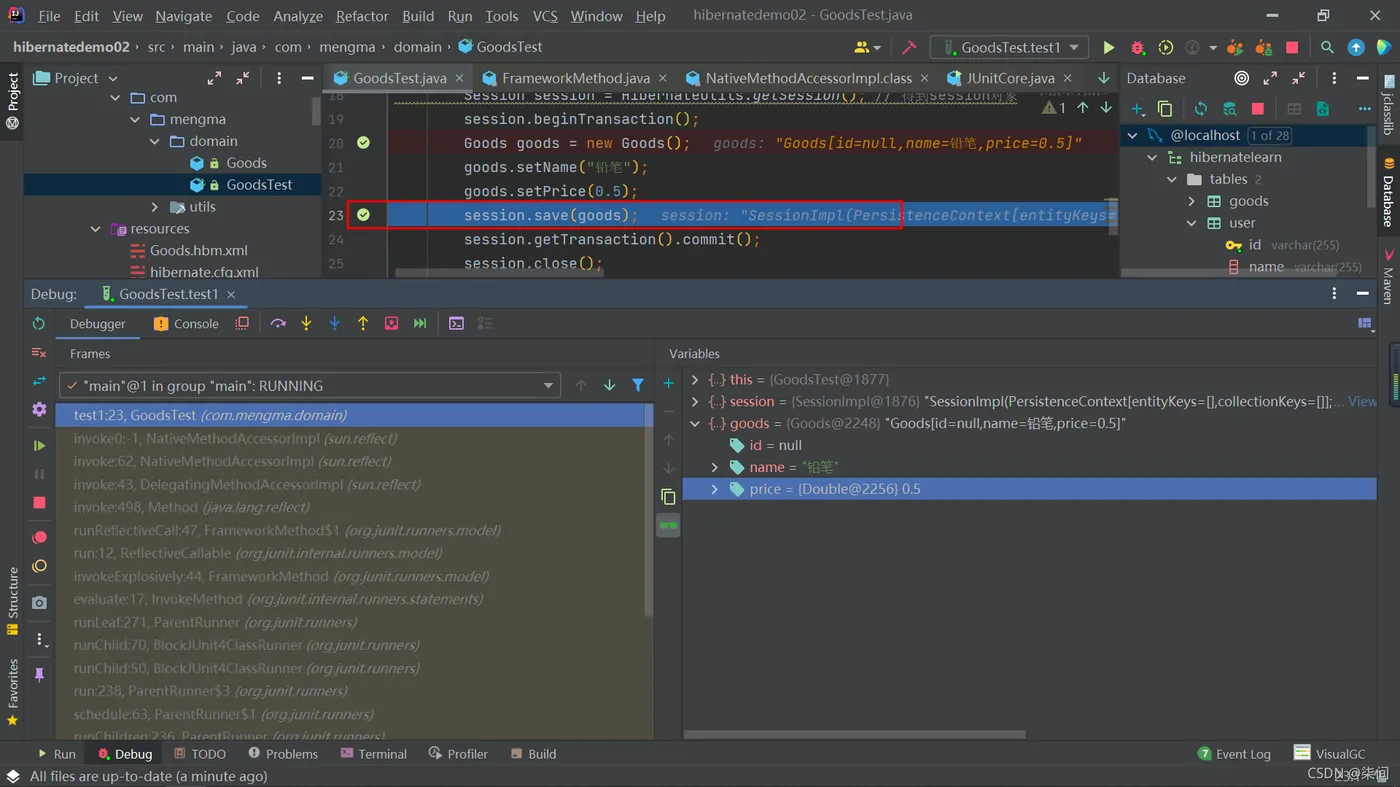
Task: Expand the session variable
Action: (695, 401)
